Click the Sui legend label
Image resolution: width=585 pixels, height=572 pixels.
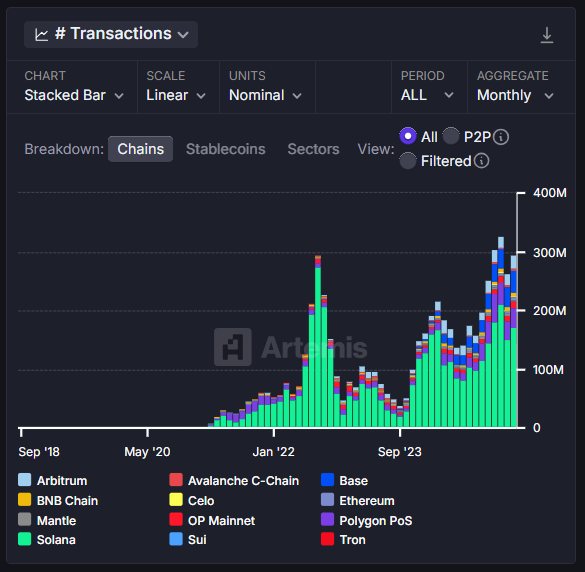click(x=197, y=540)
